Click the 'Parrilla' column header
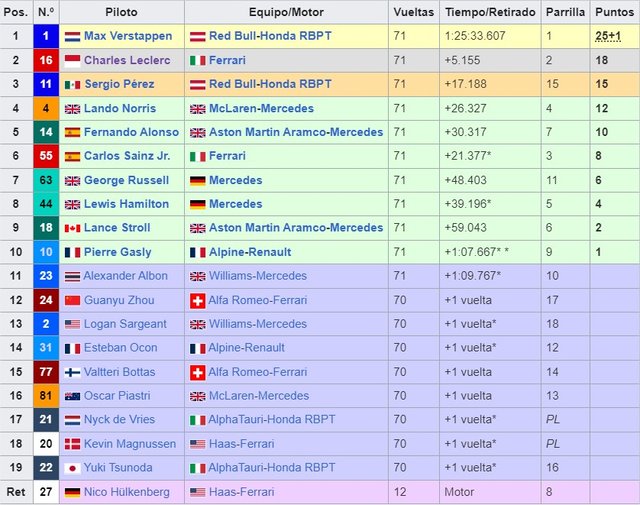This screenshot has height=505, width=640. (565, 12)
